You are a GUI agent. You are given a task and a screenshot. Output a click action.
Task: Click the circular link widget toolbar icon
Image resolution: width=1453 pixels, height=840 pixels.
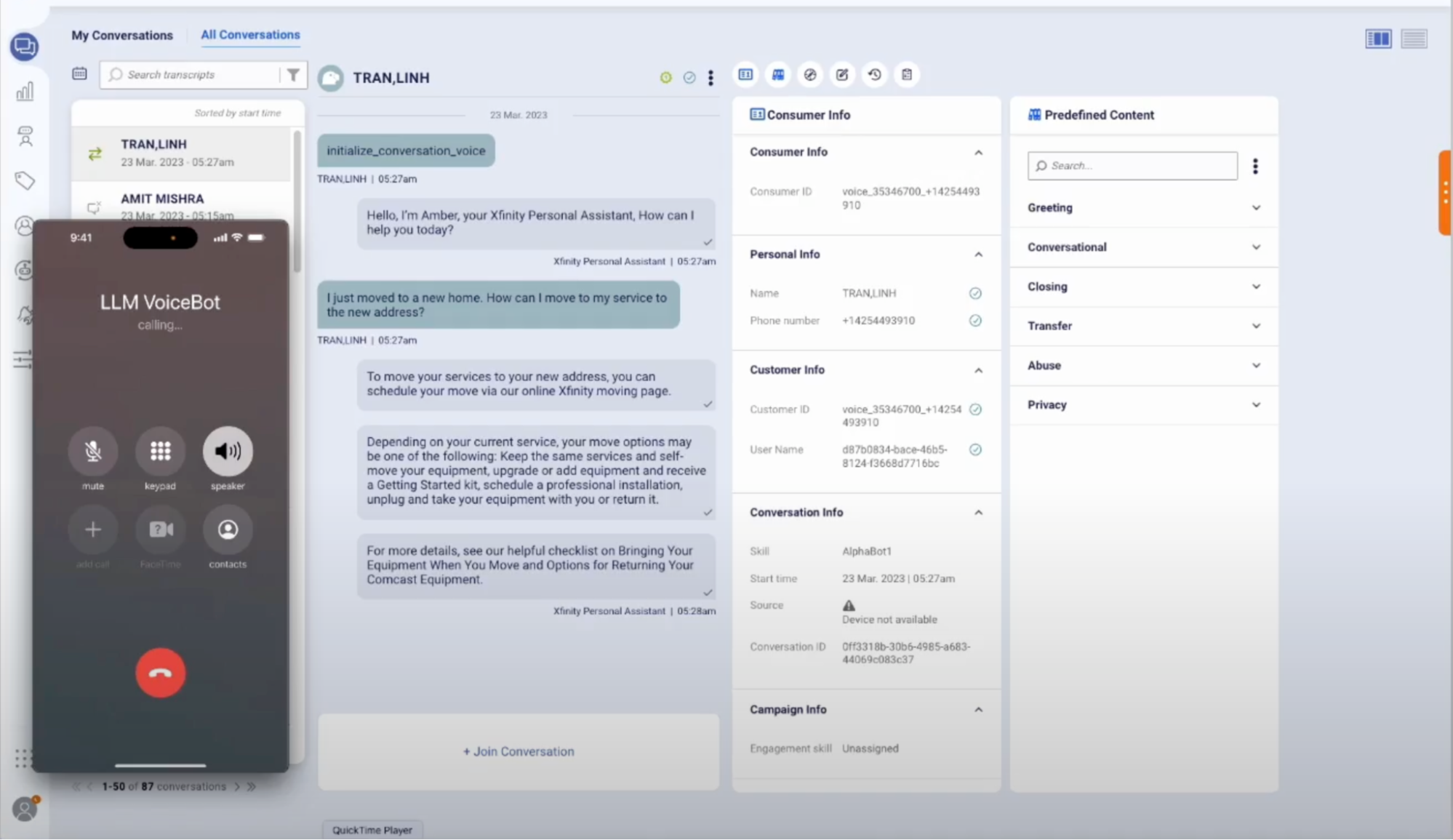click(810, 74)
